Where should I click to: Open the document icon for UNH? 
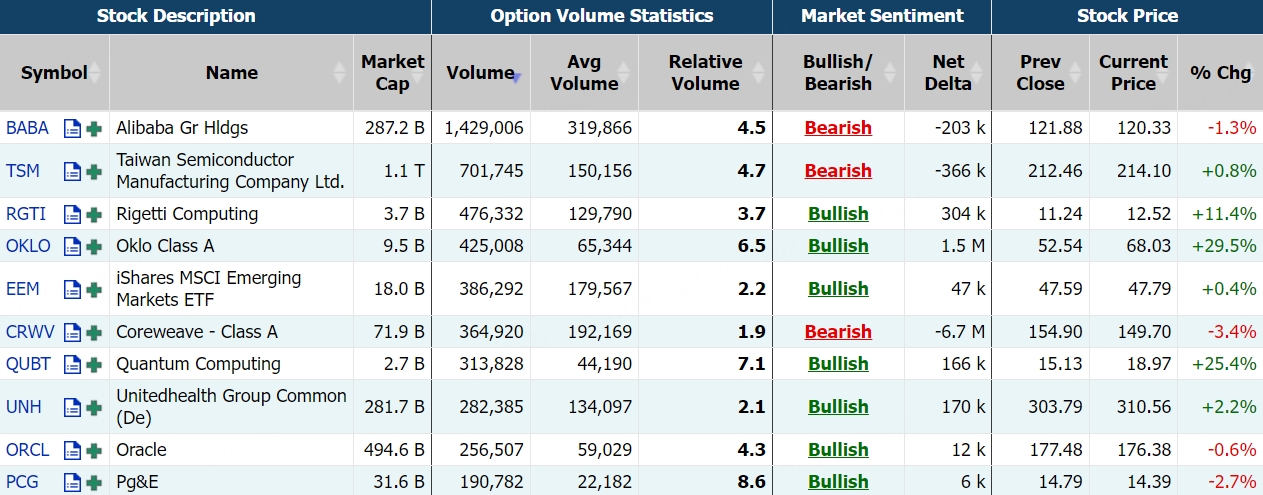click(x=72, y=407)
